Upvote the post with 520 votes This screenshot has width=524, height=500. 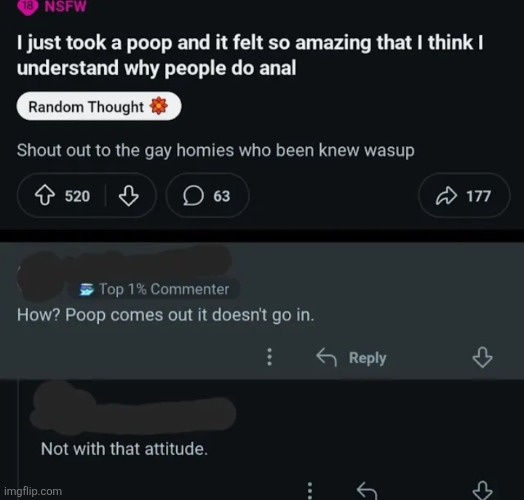[x=45, y=196]
